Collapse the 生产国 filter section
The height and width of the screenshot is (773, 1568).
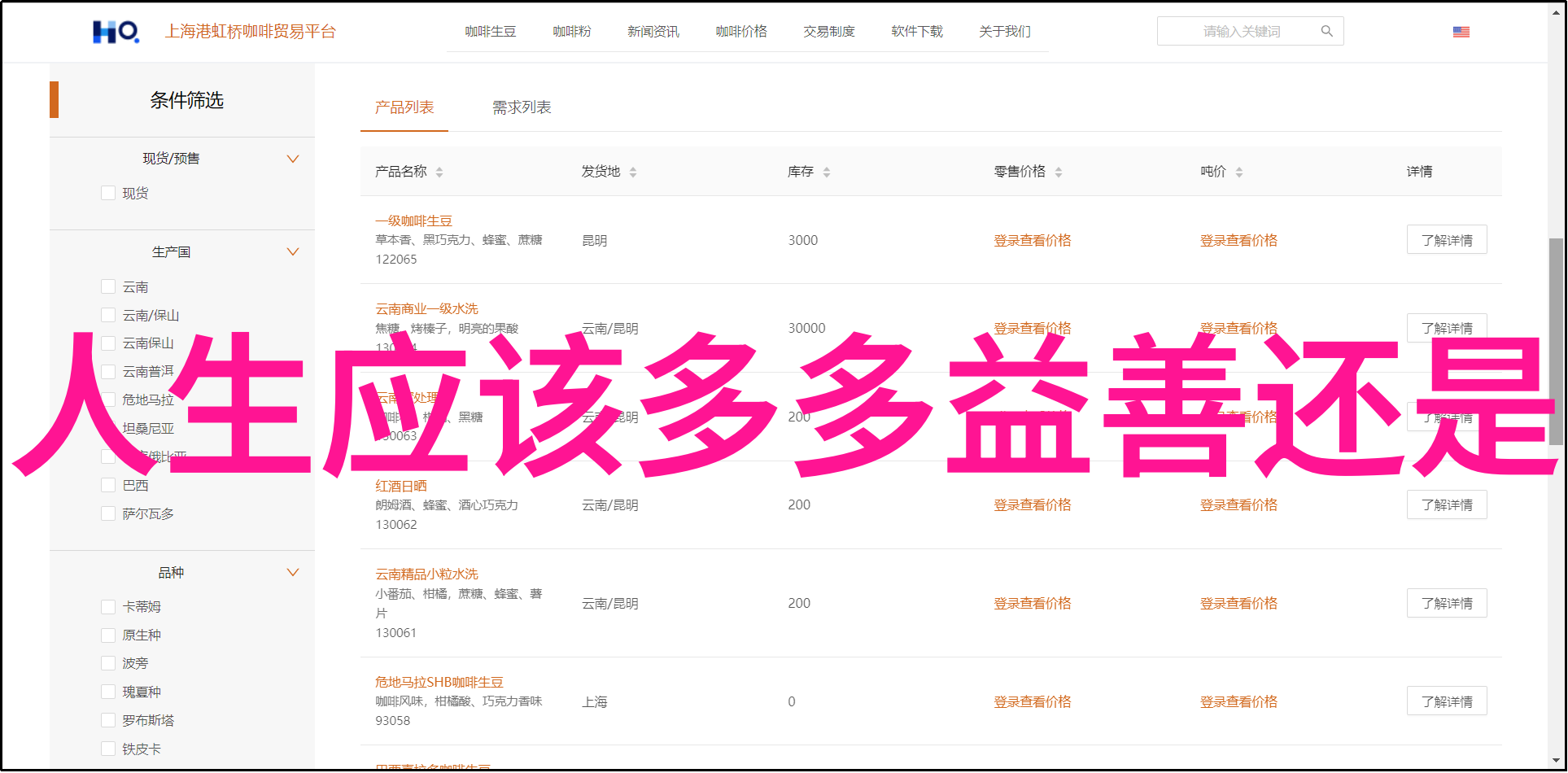293,251
